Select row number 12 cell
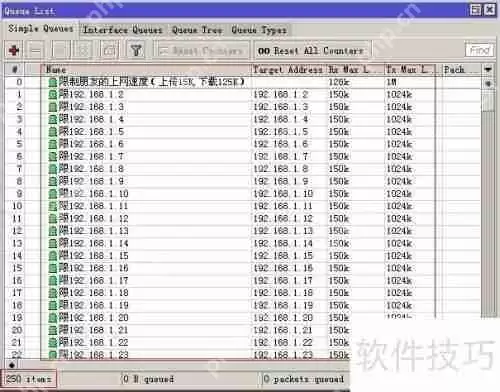 (17, 231)
